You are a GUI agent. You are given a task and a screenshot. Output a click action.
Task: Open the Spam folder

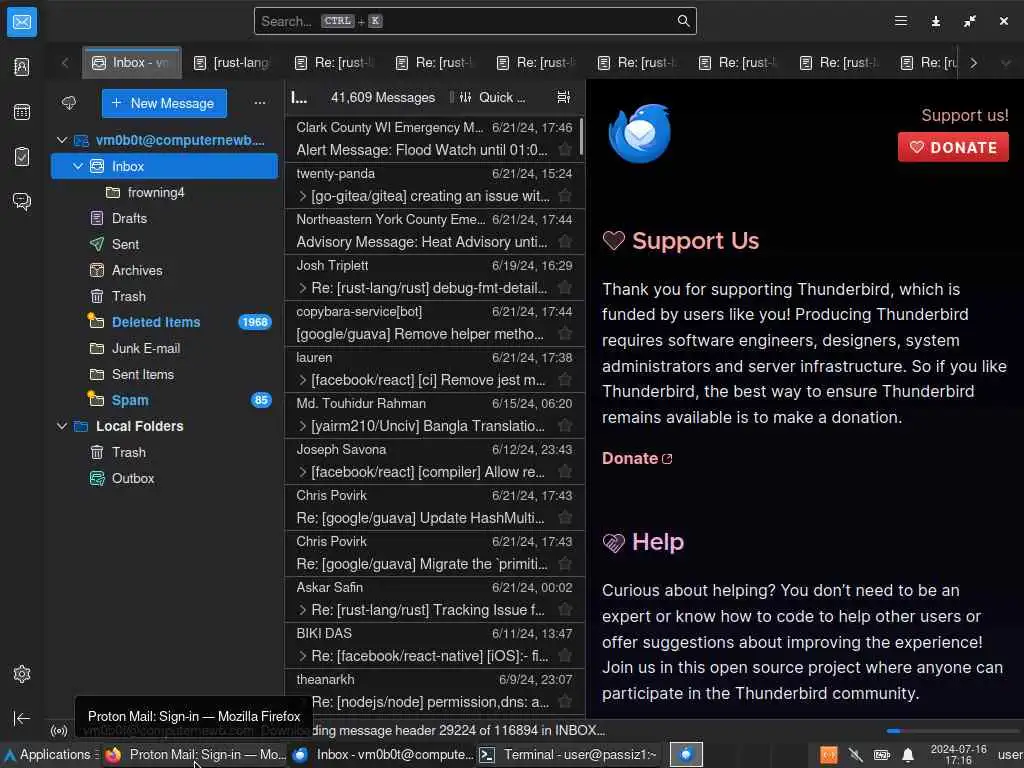click(165, 400)
